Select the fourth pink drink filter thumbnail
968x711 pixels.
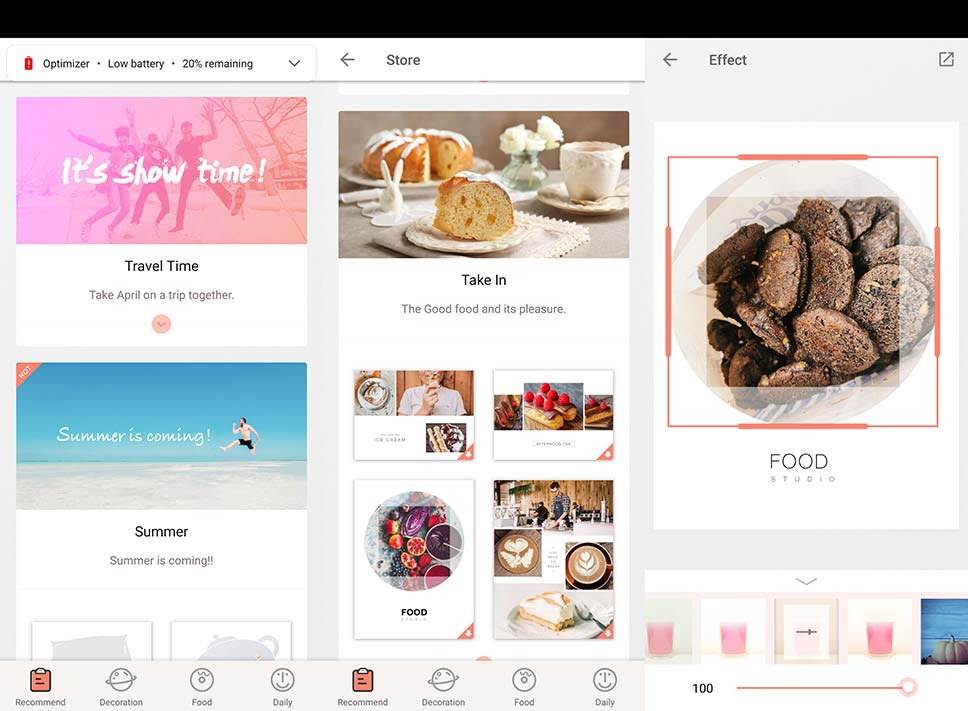(x=880, y=631)
